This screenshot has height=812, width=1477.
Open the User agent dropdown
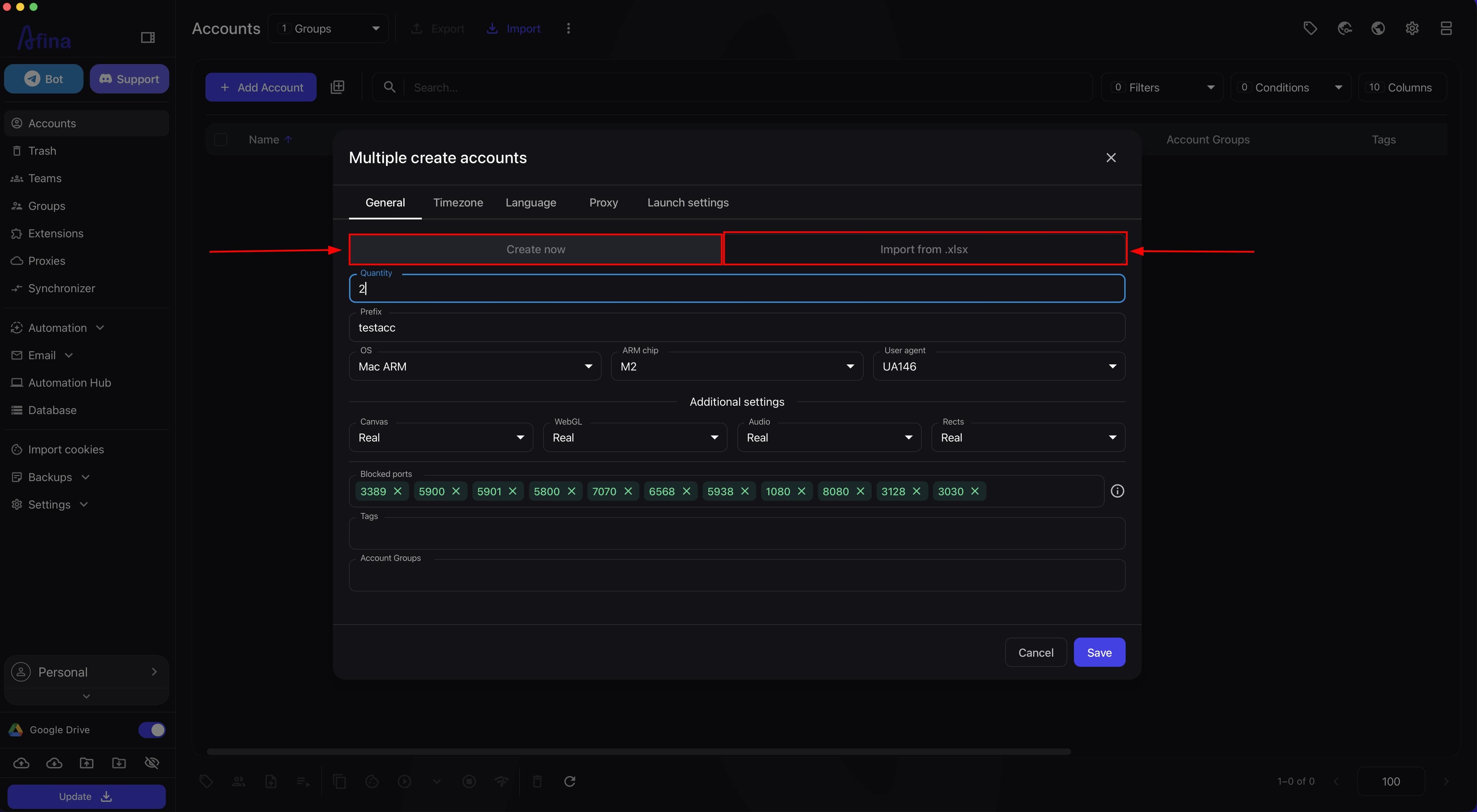pos(999,366)
